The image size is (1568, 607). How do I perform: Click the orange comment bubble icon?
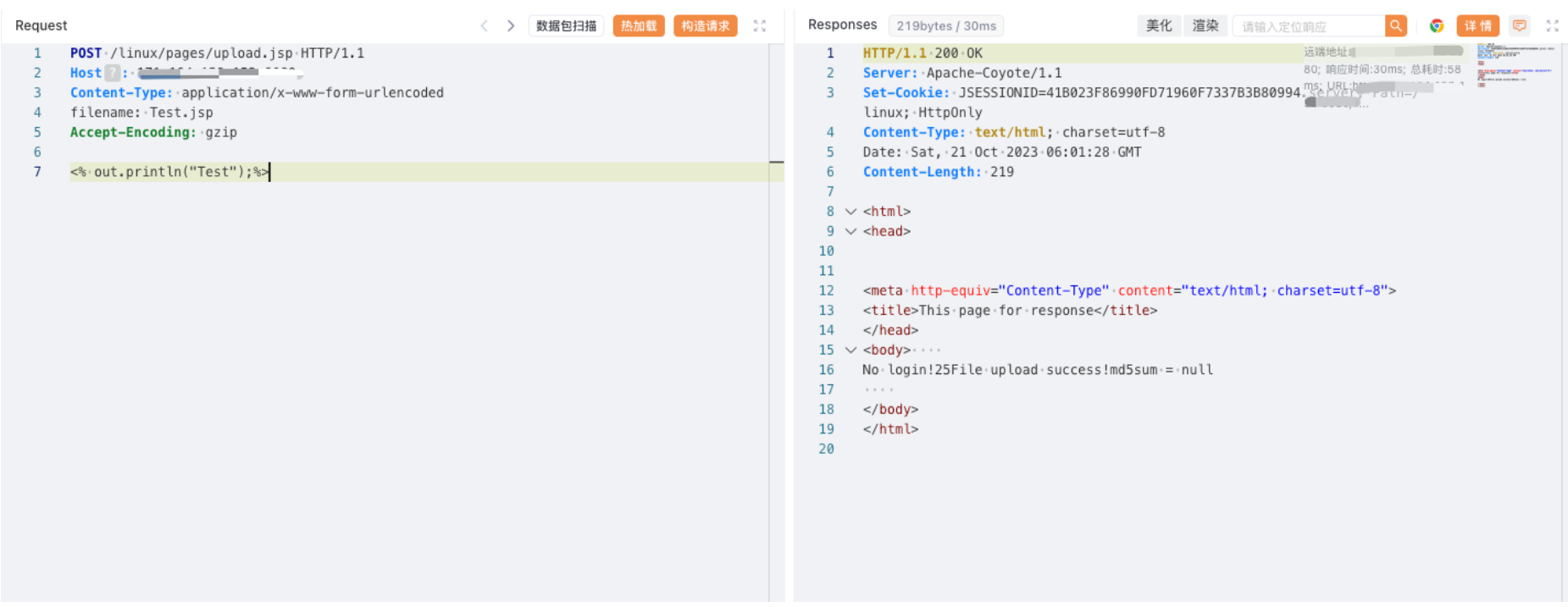click(1520, 26)
